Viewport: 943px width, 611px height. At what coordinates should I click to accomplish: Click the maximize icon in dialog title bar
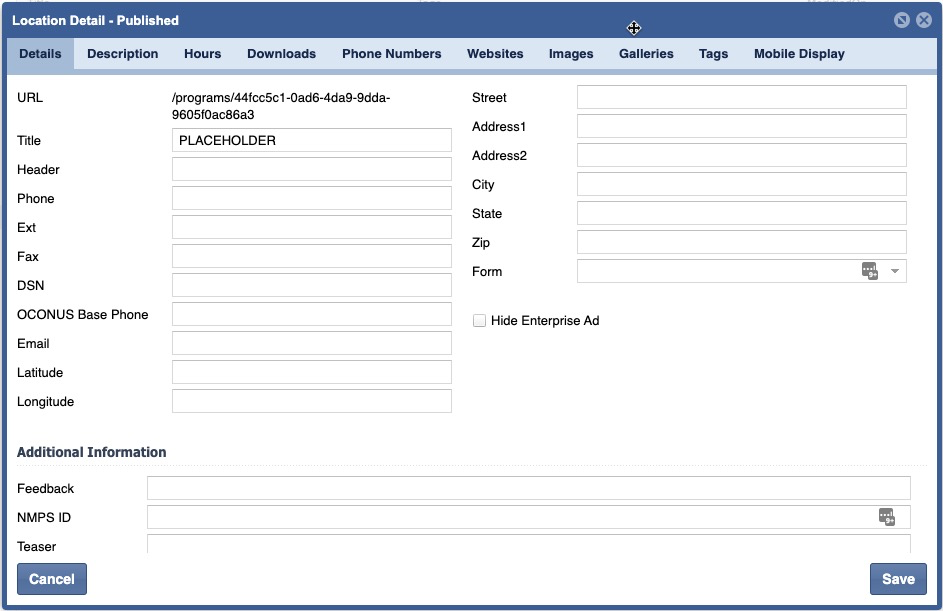(901, 20)
